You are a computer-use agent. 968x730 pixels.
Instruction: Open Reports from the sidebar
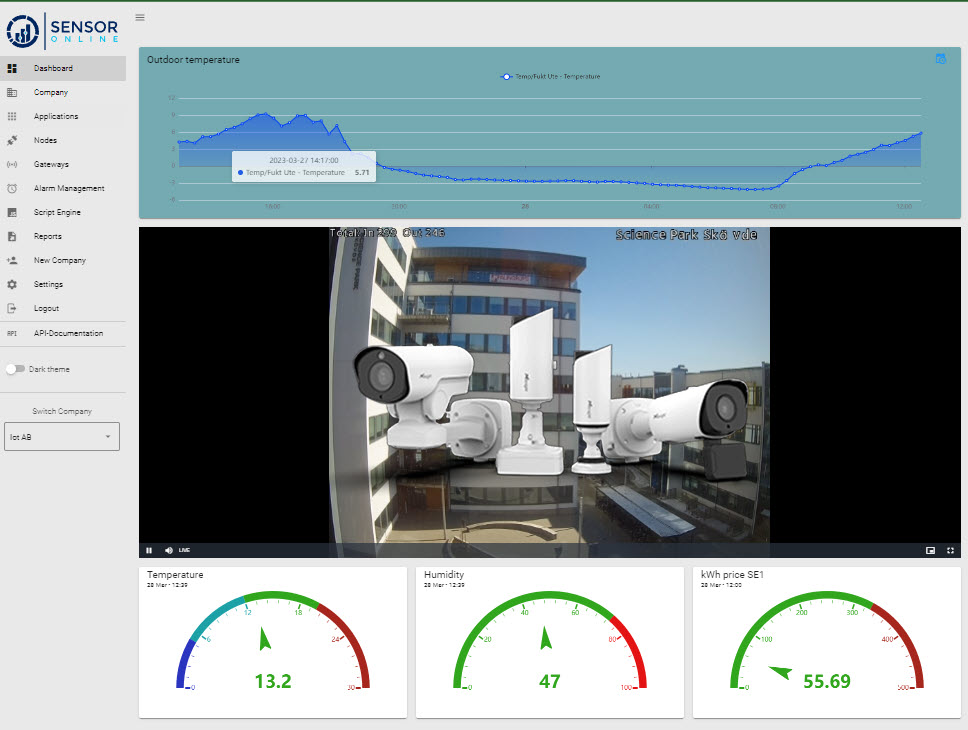tap(47, 236)
